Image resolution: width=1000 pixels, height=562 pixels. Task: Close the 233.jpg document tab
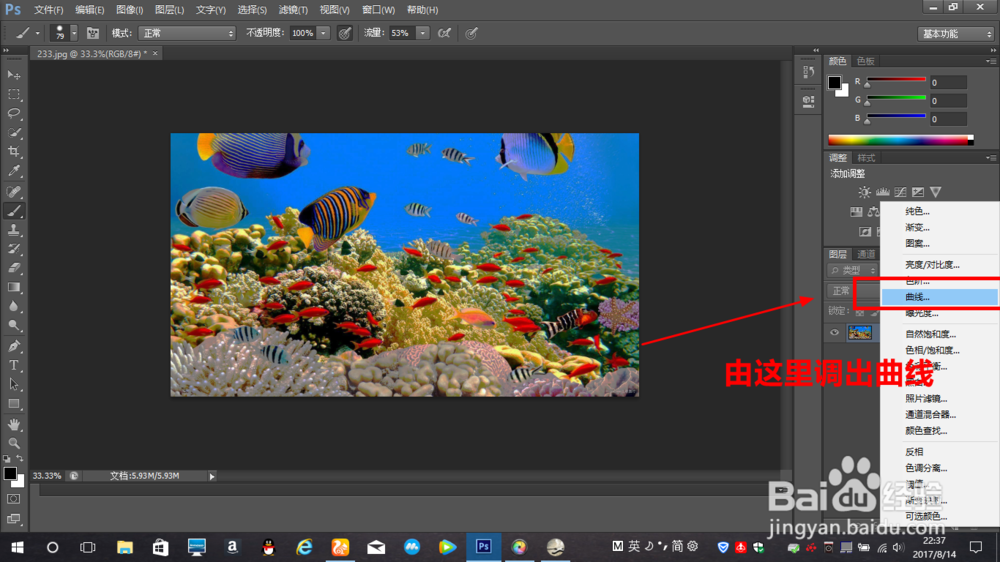[x=155, y=54]
